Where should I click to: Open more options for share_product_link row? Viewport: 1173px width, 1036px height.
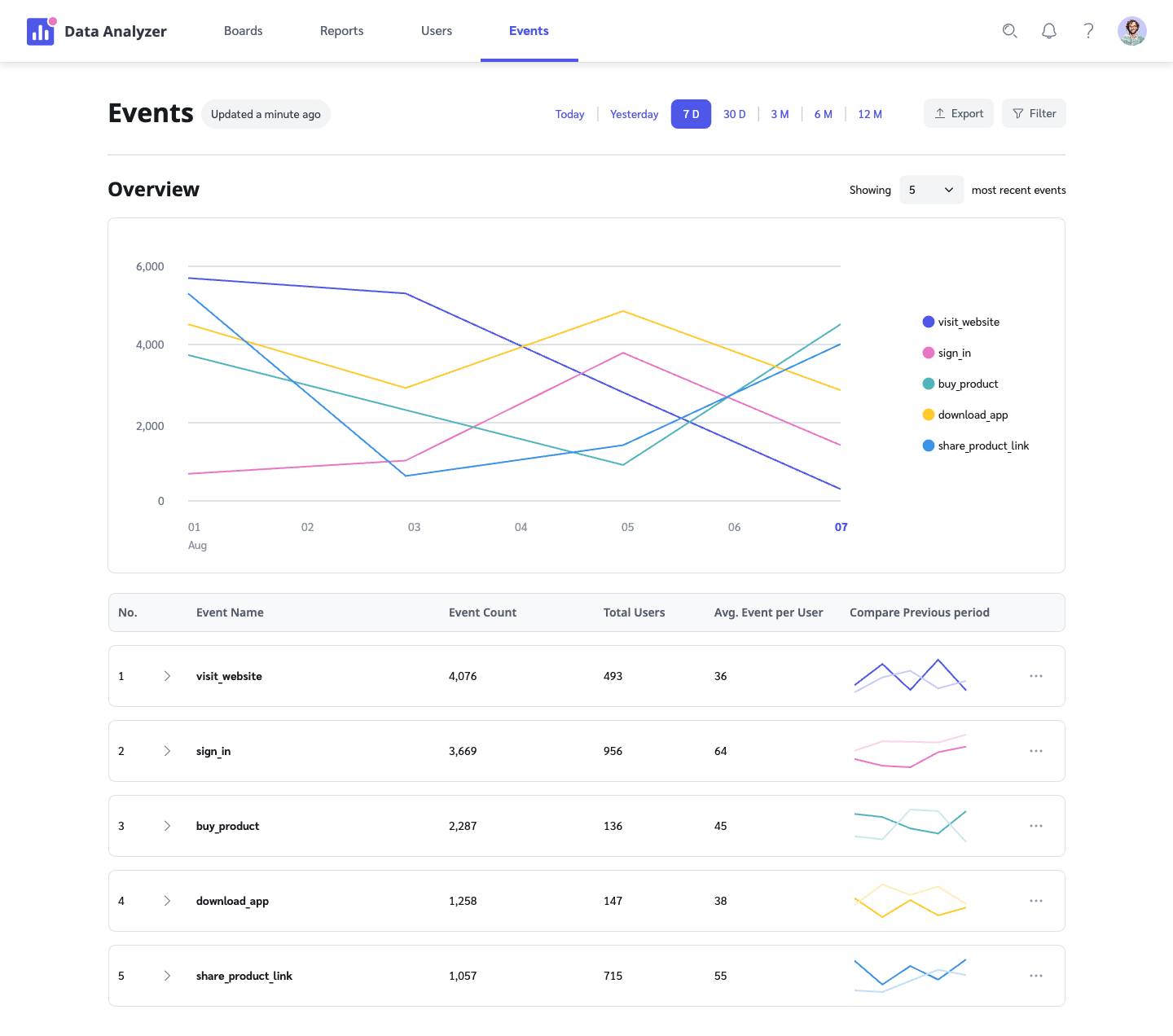[x=1035, y=976]
